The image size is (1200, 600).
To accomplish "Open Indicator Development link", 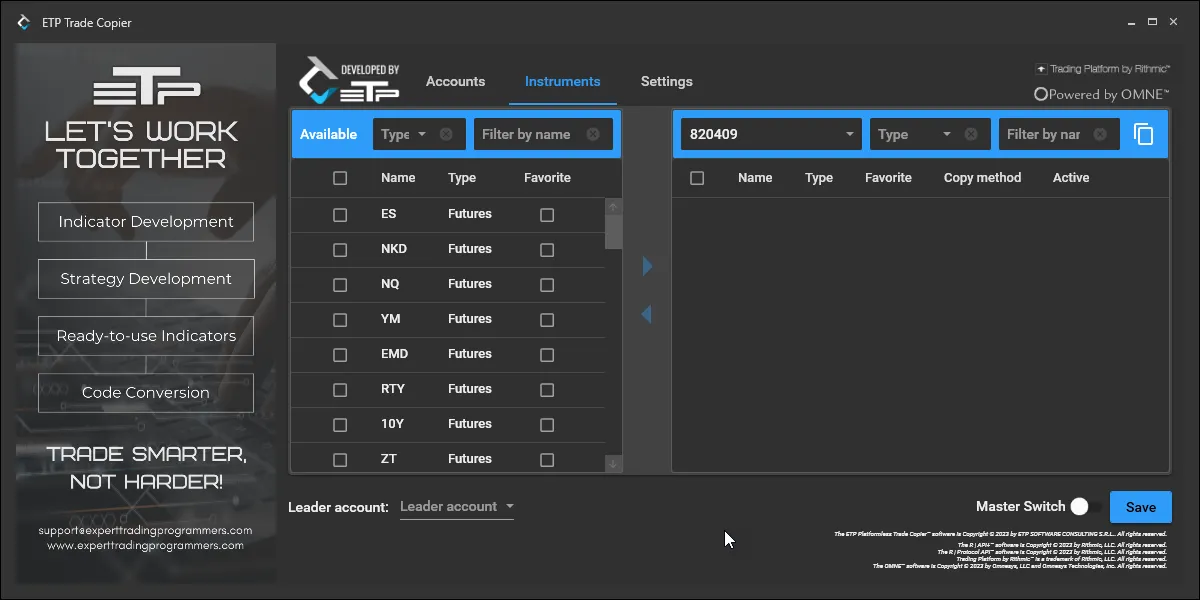I will point(146,222).
